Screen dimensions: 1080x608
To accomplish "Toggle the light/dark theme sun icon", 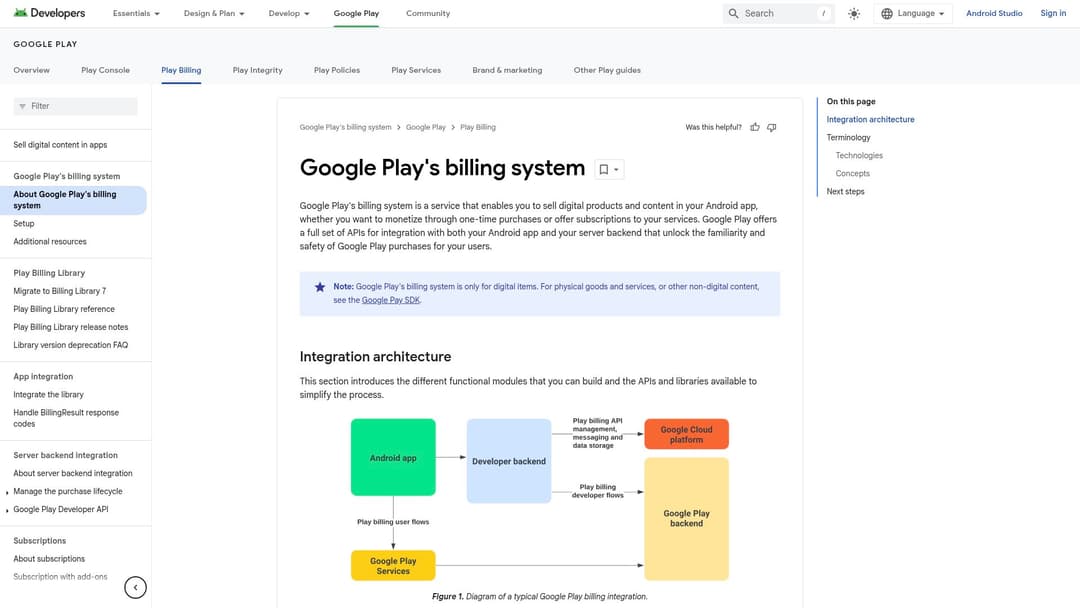I will (854, 13).
